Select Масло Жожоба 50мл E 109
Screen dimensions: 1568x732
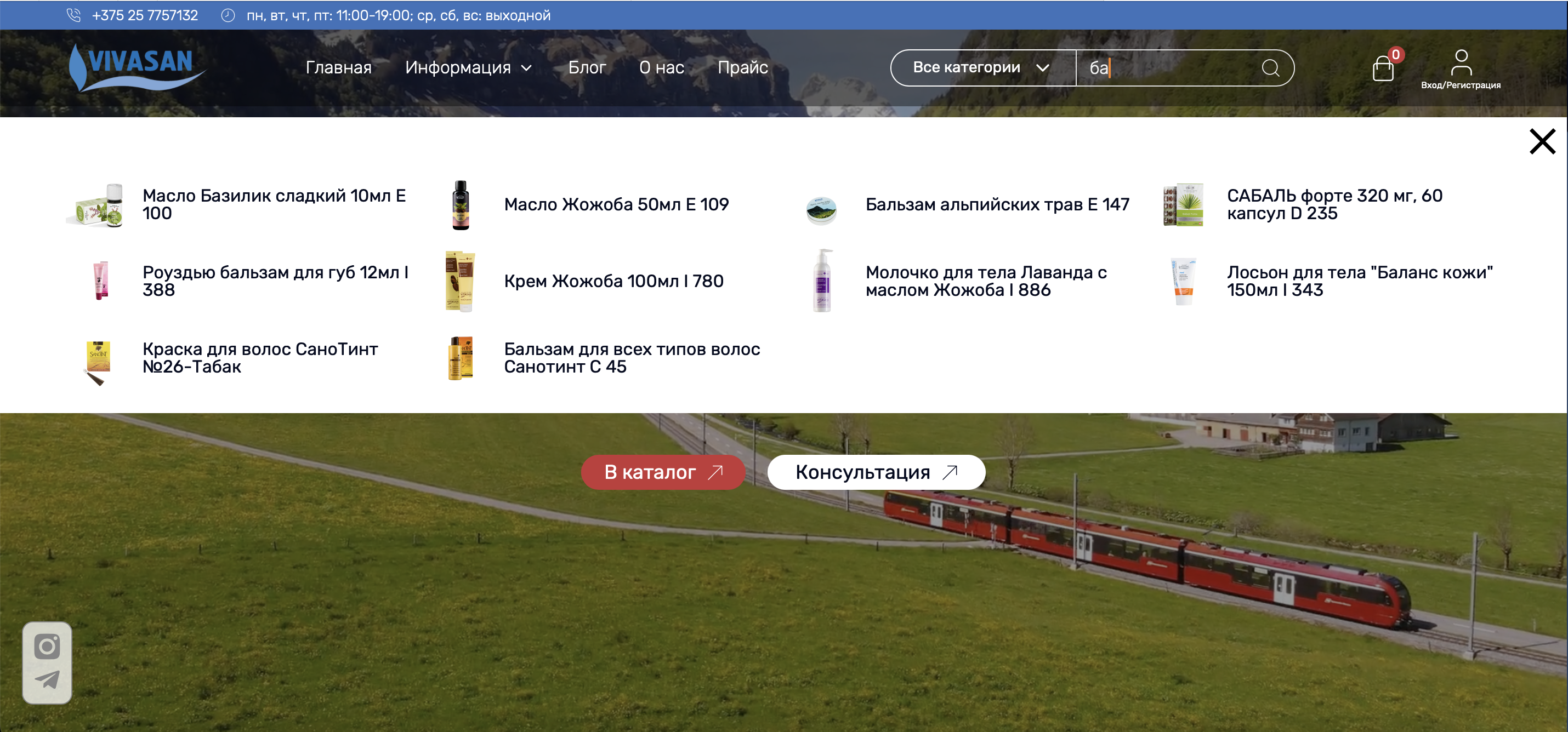point(616,204)
